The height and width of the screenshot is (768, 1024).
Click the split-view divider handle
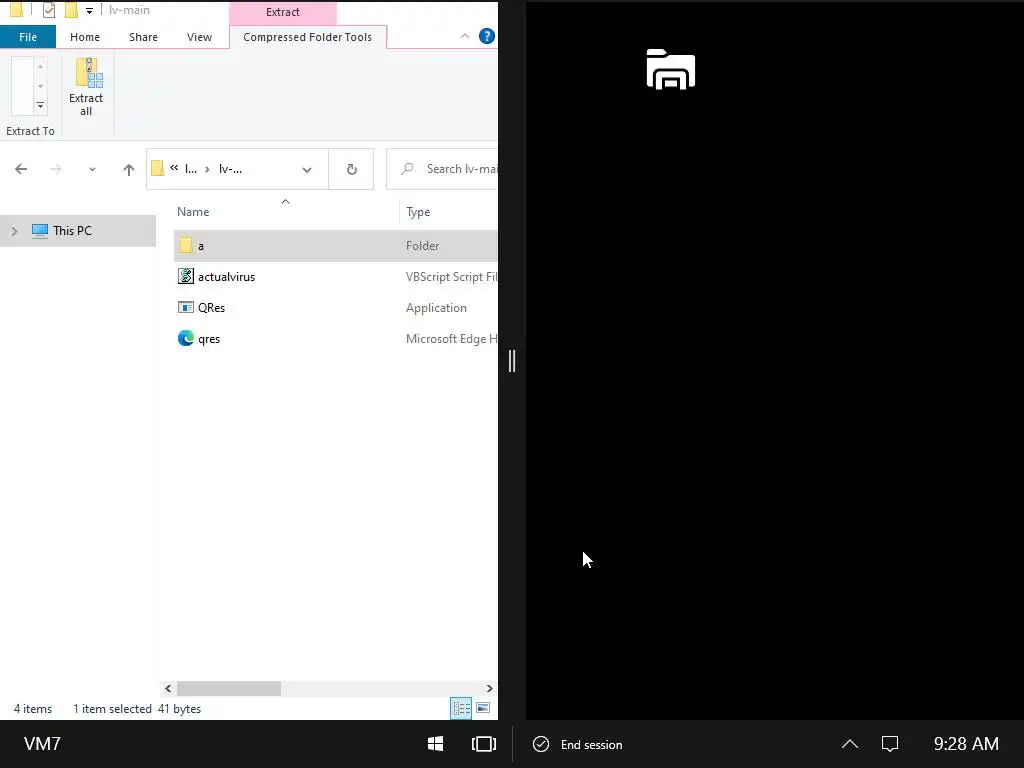pyautogui.click(x=512, y=361)
